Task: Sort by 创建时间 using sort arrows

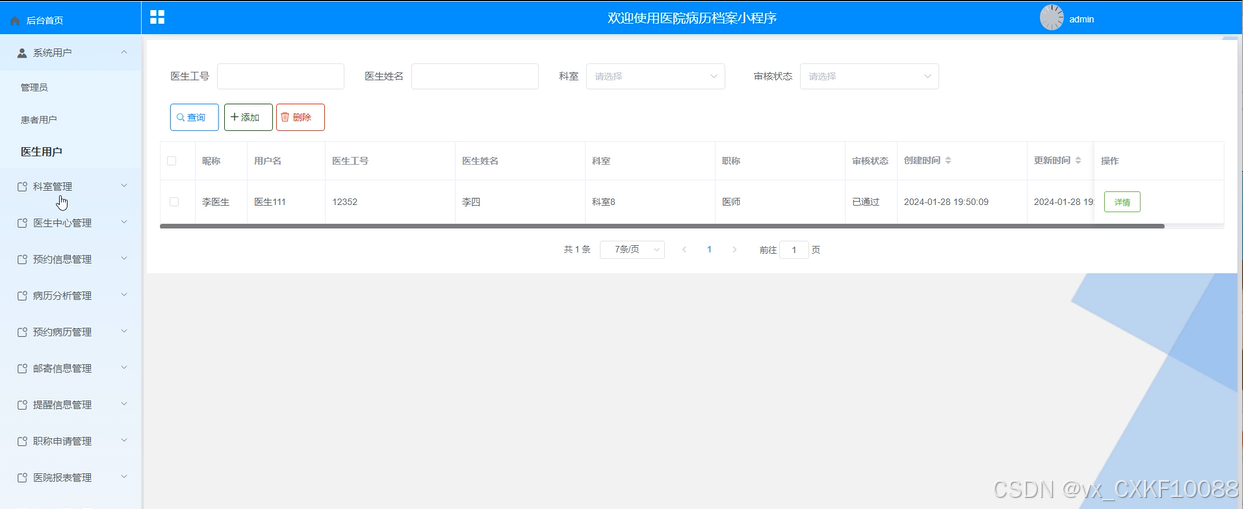Action: pyautogui.click(x=948, y=160)
